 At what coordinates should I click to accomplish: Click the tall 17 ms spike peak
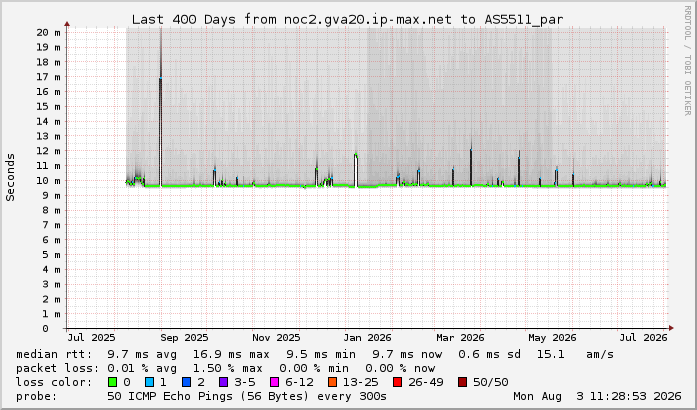tap(160, 78)
